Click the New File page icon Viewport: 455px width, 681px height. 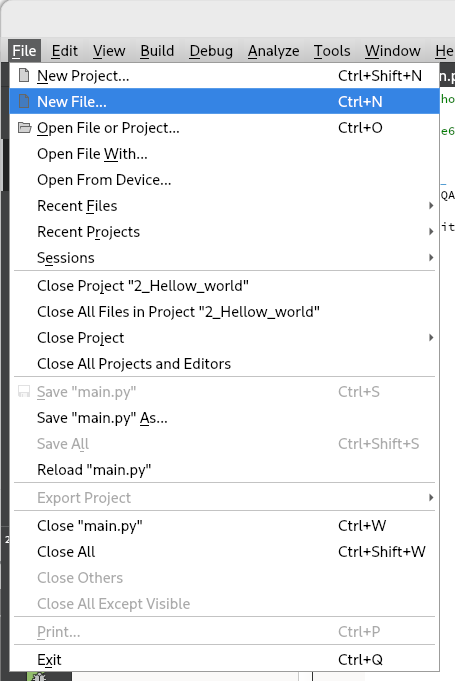[24, 102]
